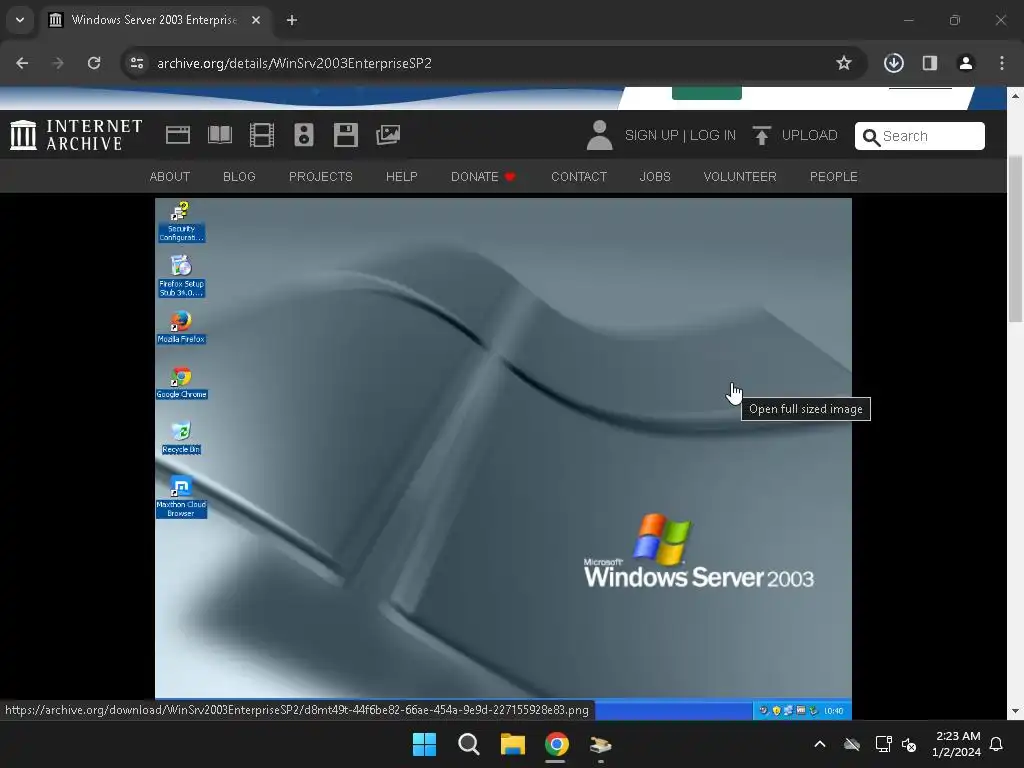Screen dimensions: 1024x768
Task: Open notification bell in system tray
Action: click(x=996, y=744)
